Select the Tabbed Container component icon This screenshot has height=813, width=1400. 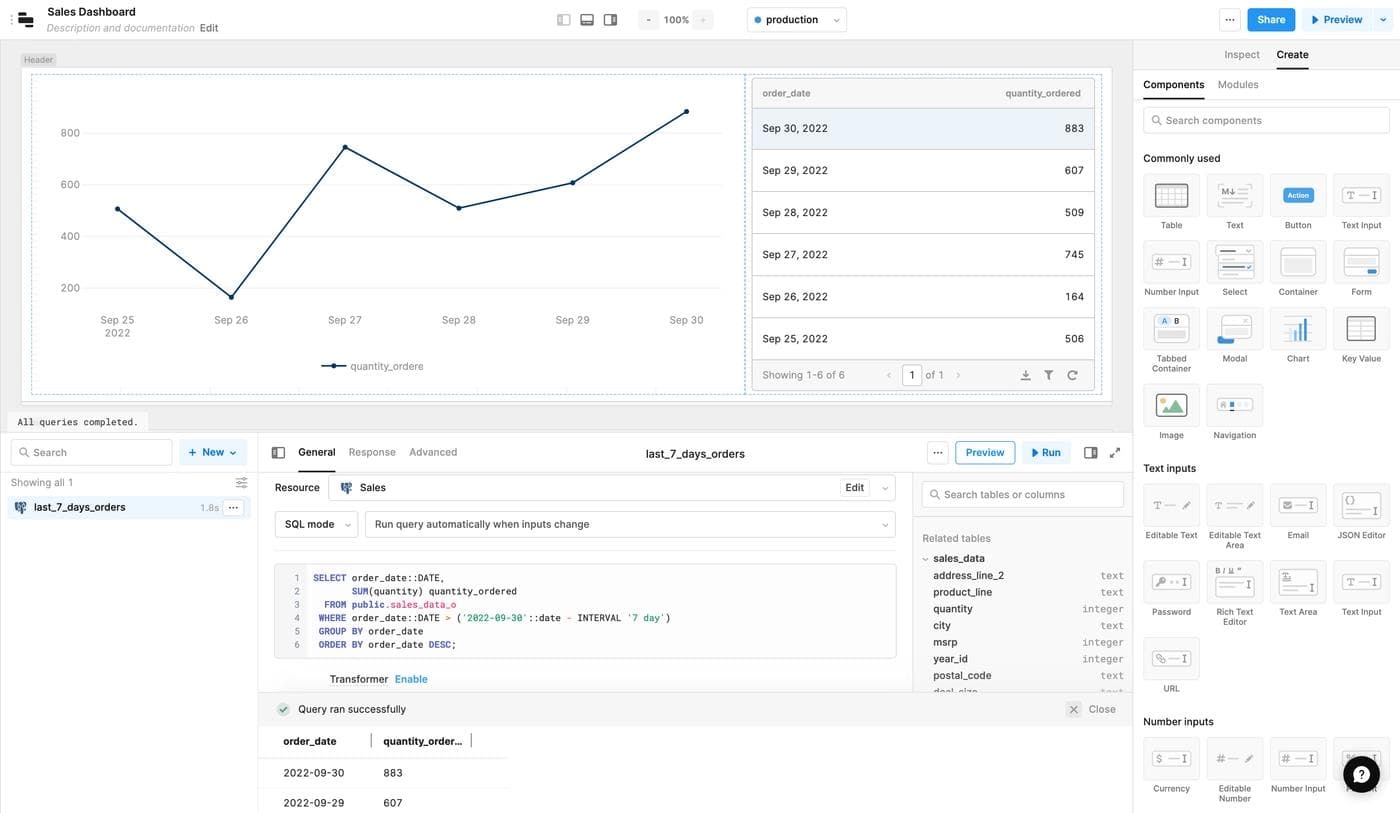pos(1171,329)
